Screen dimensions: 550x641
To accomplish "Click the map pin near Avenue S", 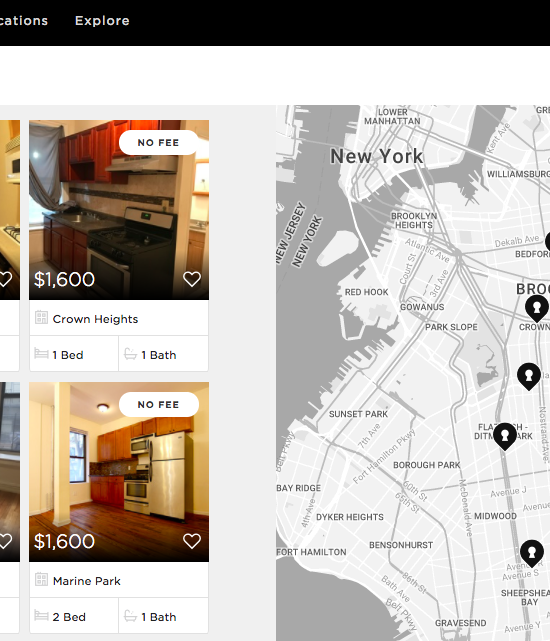I will (532, 554).
